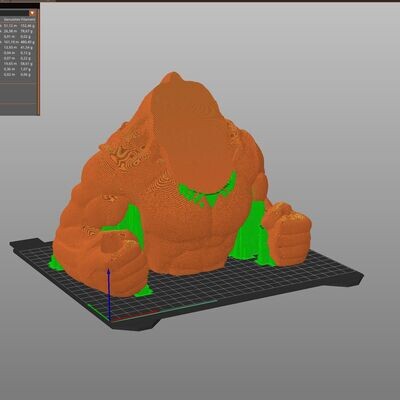
Task: Select the legend row showing 152,46 g
Action: coord(19,25)
